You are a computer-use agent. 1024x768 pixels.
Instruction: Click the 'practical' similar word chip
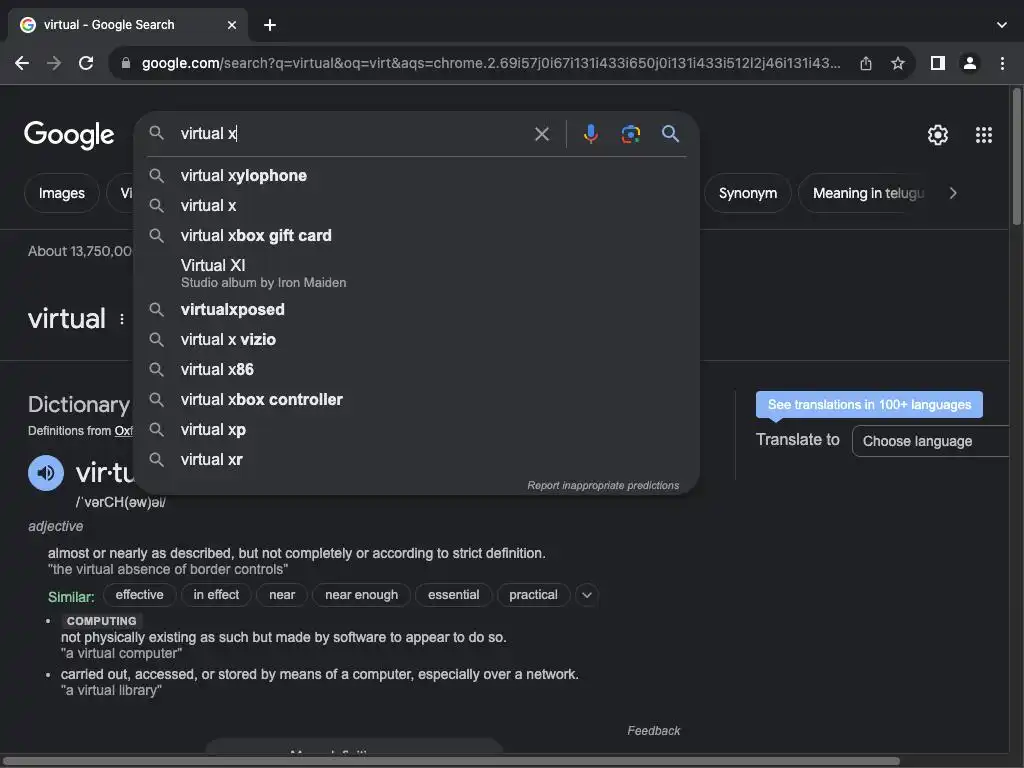(x=534, y=595)
